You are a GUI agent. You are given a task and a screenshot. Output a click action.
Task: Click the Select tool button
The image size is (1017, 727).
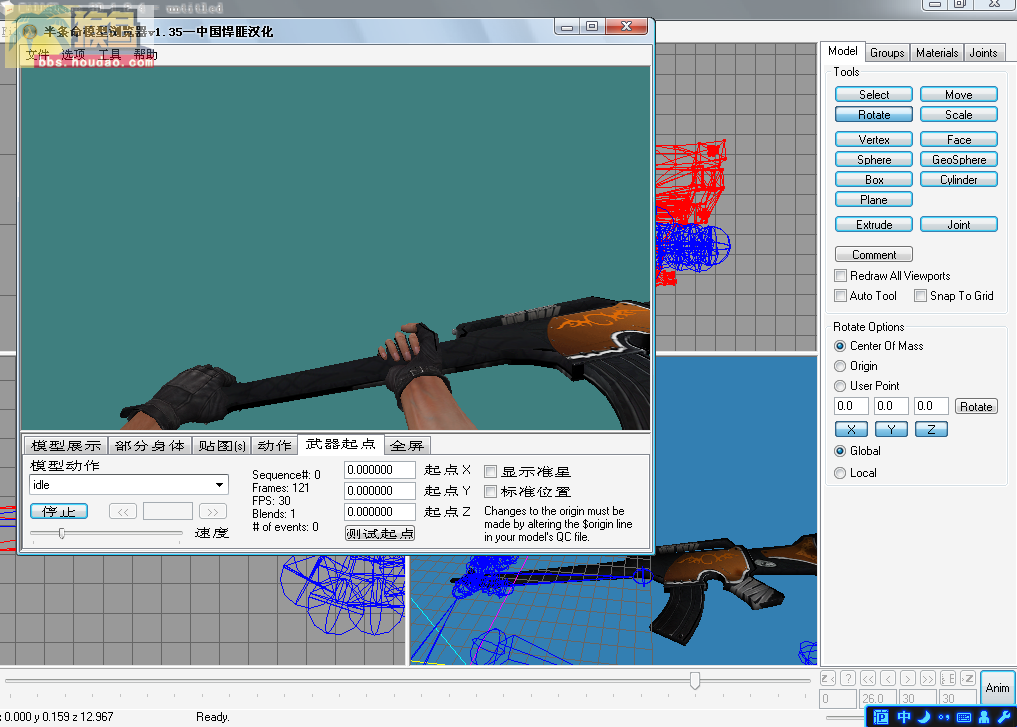point(874,95)
